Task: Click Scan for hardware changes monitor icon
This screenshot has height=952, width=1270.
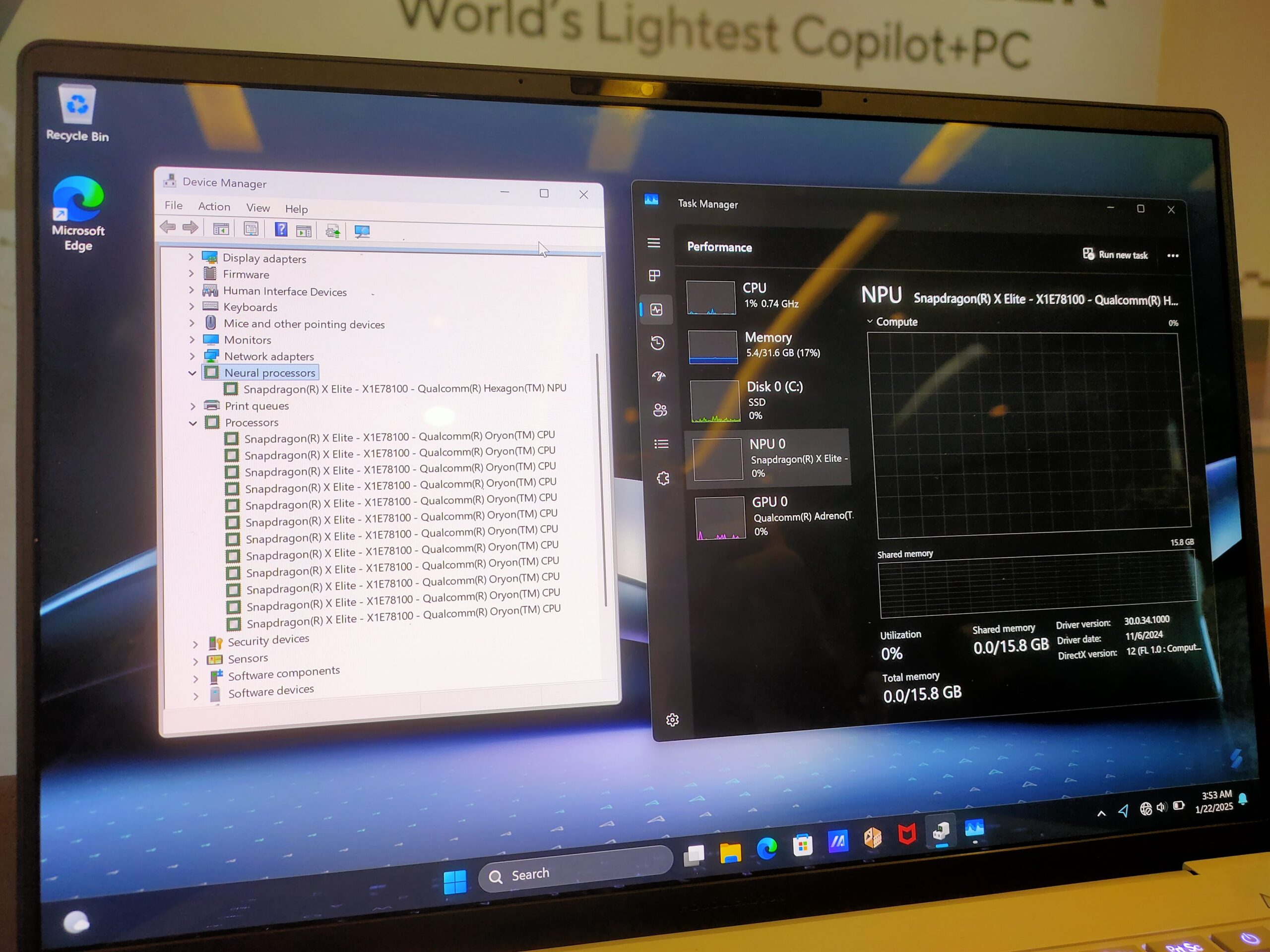Action: 362,232
